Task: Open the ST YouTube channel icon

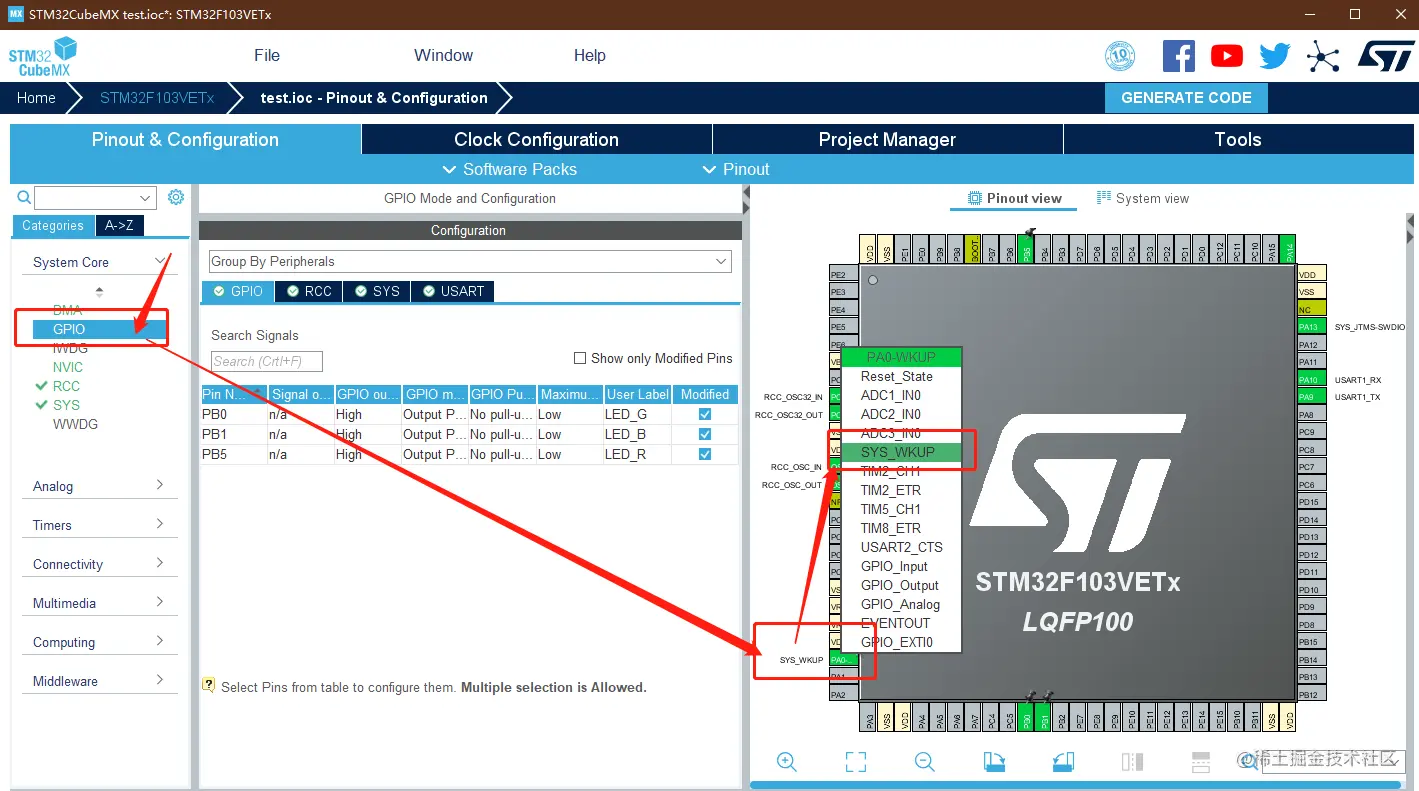Action: 1227,56
